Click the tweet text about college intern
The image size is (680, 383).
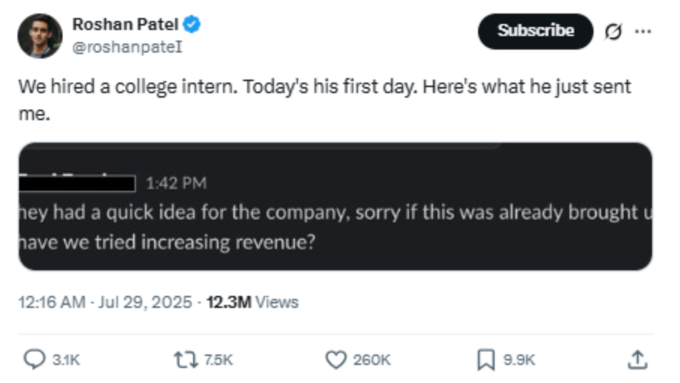[324, 100]
